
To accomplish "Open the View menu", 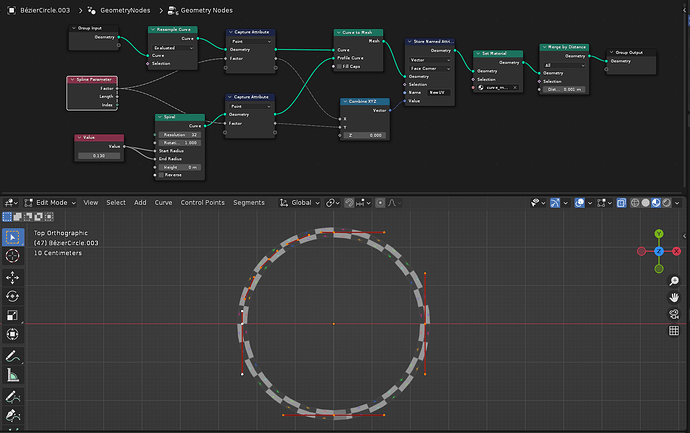I will [91, 203].
